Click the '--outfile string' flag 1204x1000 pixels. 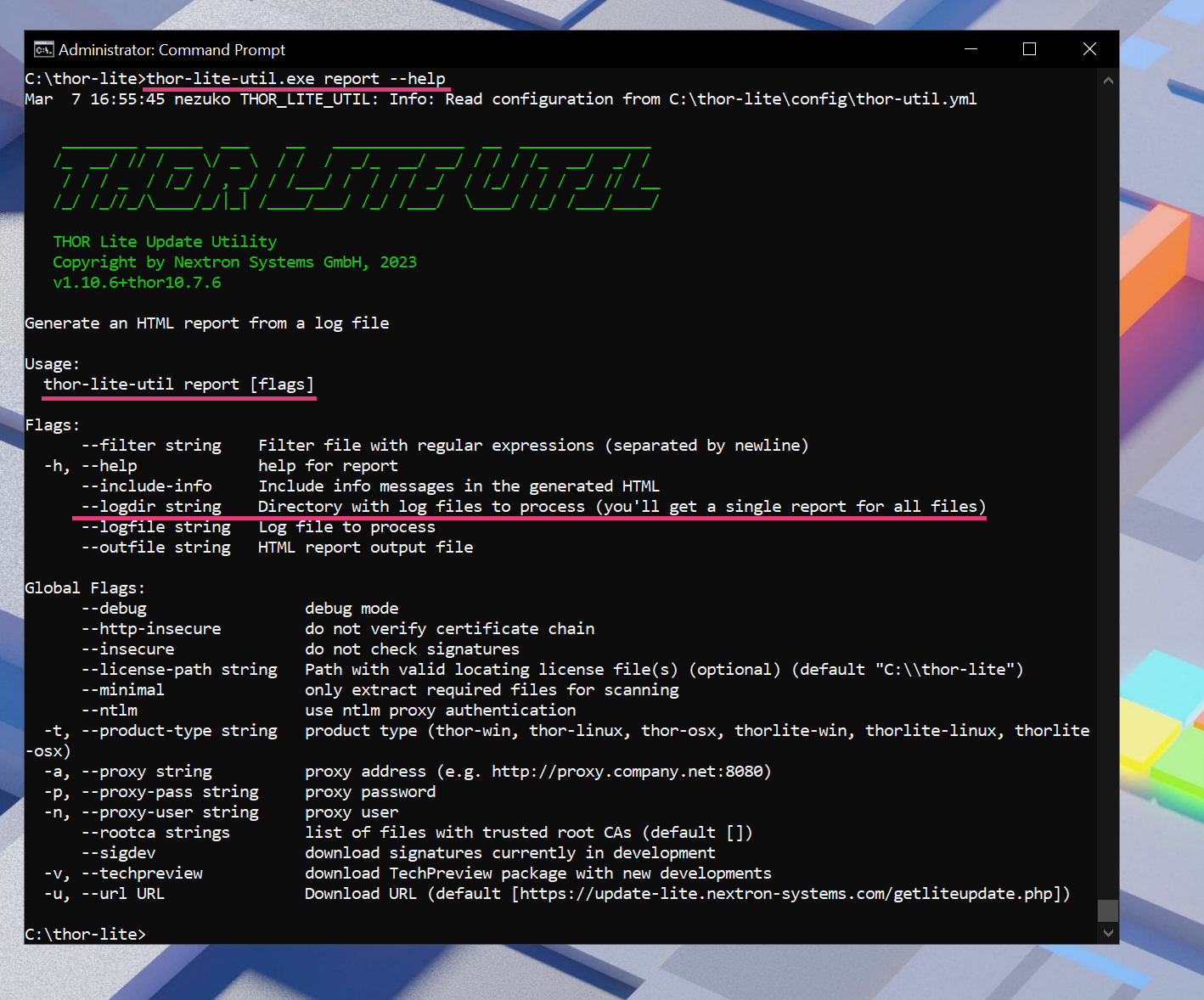click(x=156, y=548)
